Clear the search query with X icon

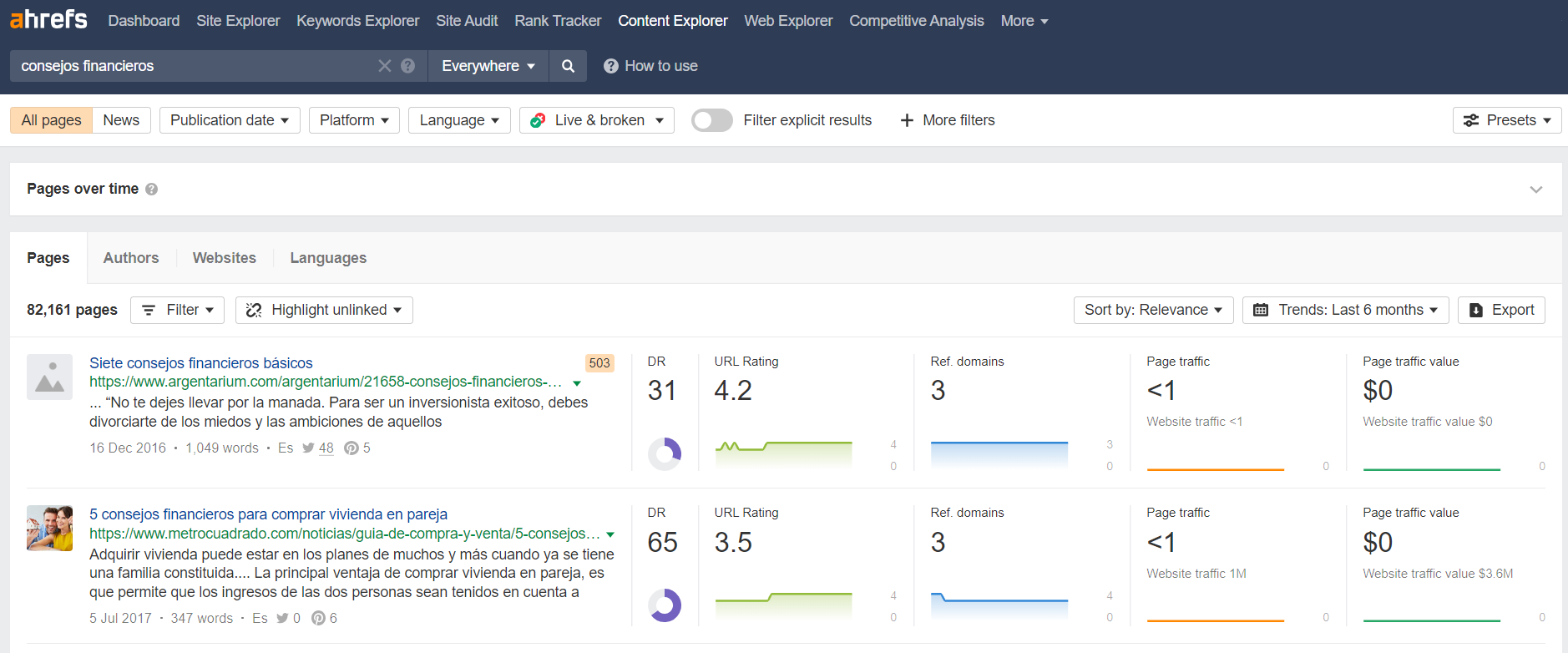click(385, 66)
